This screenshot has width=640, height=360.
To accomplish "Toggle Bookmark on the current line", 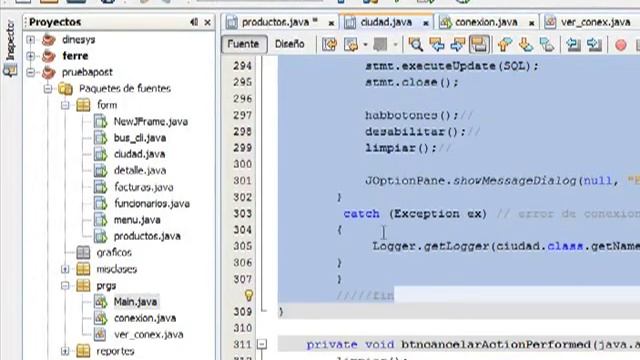I will click(547, 44).
